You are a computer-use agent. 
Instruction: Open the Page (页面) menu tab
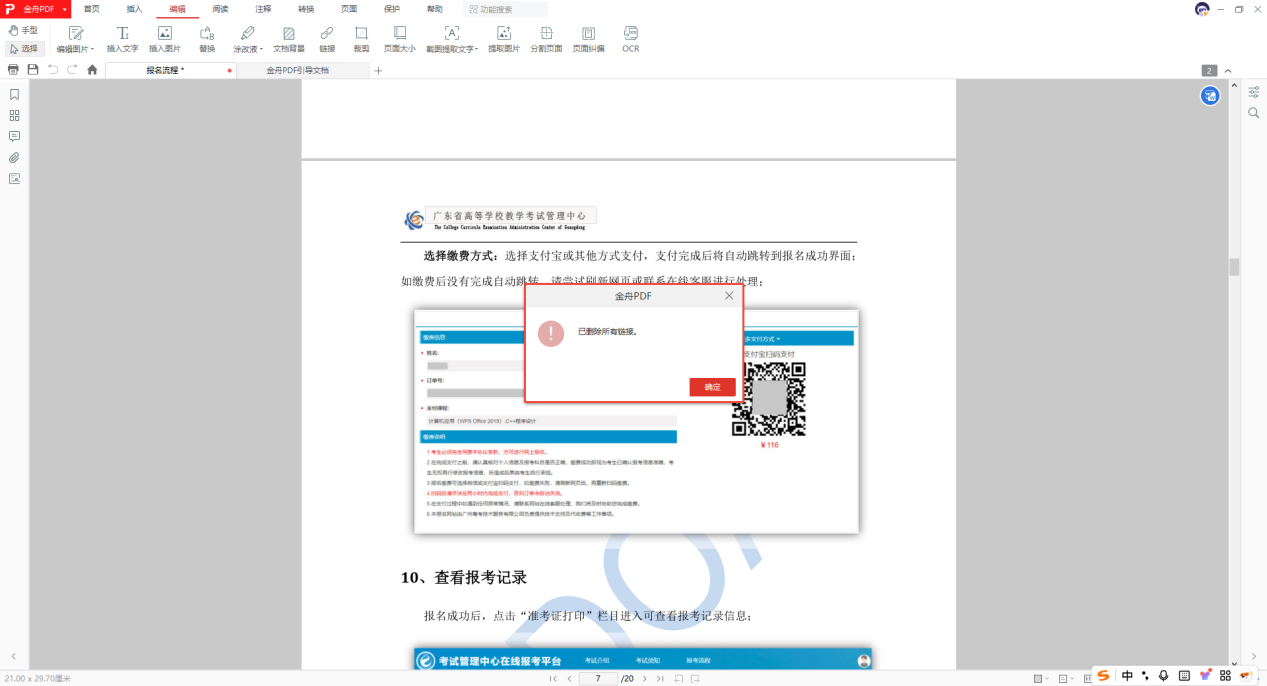(349, 9)
